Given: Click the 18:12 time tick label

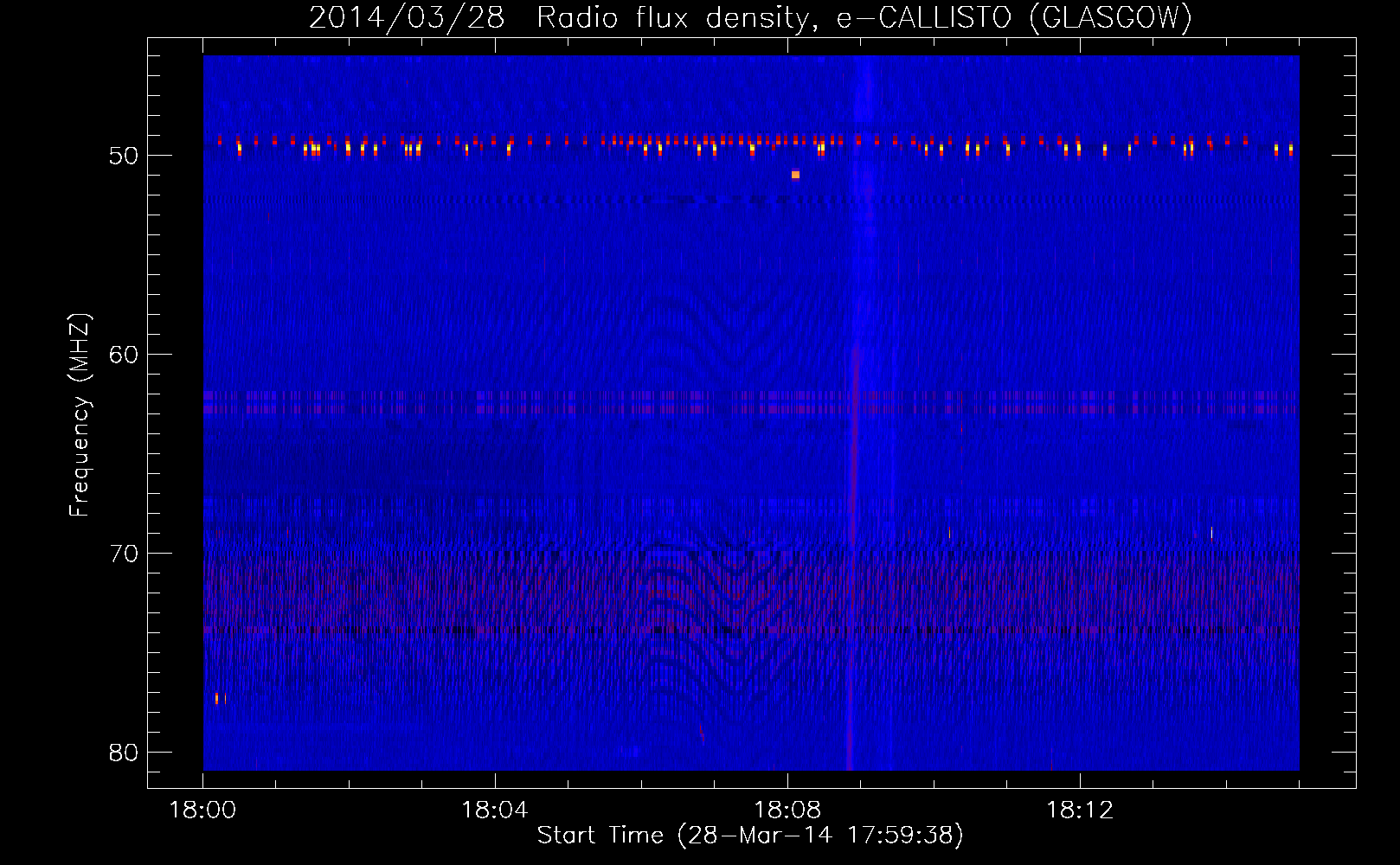Looking at the screenshot, I should pos(1080,811).
